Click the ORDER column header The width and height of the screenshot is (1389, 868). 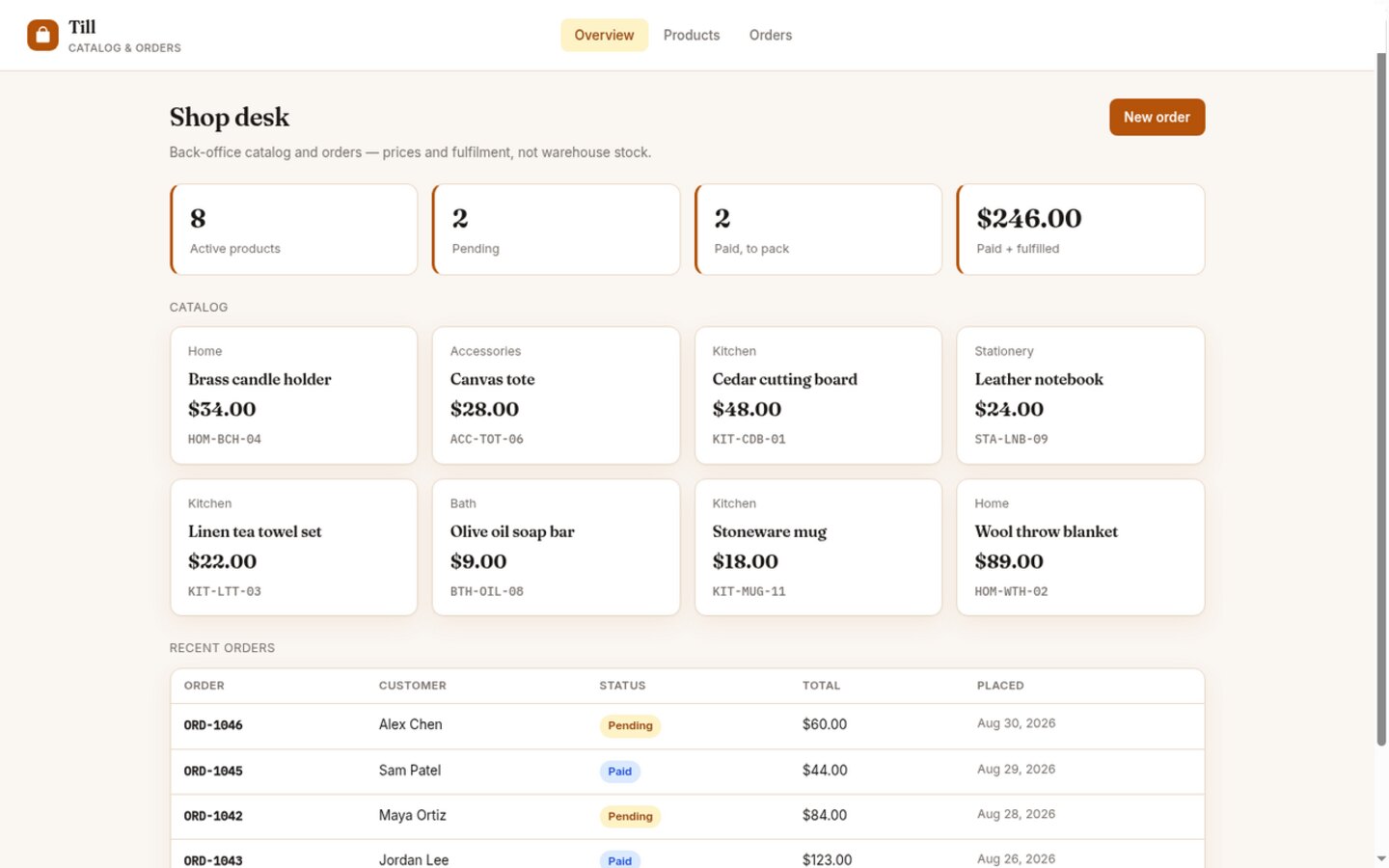click(204, 686)
